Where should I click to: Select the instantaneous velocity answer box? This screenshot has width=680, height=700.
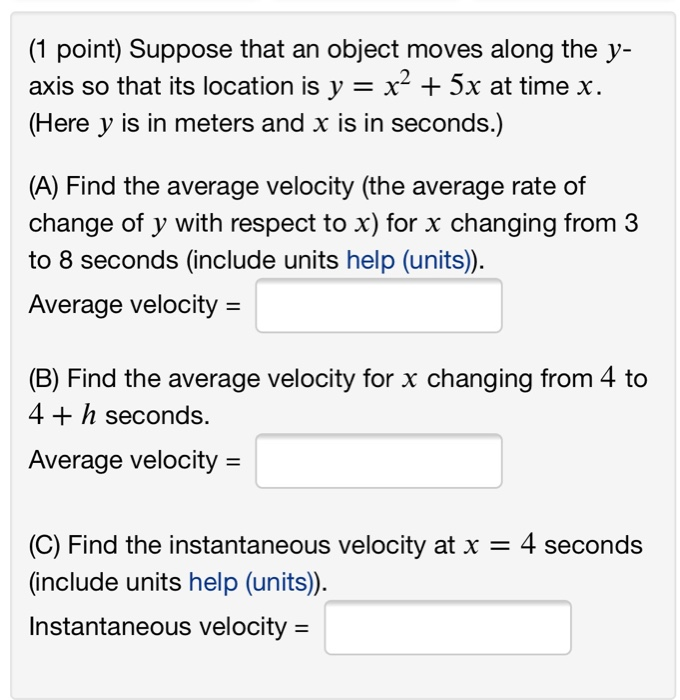pos(448,628)
